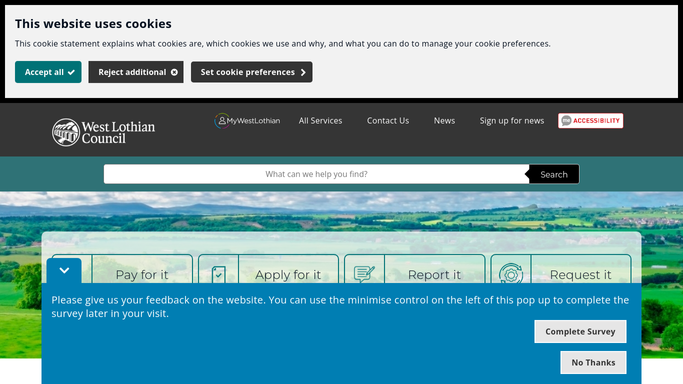Screen dimensions: 683x384
Task: Open the MyWestLothian account icon
Action: 222,121
